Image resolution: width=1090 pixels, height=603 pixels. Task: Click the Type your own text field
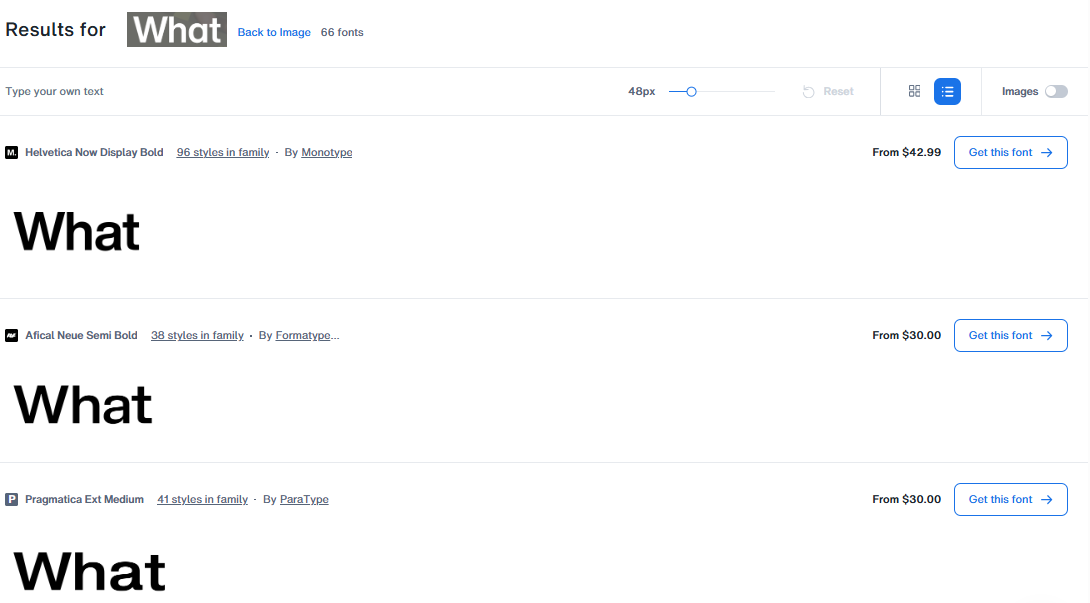pyautogui.click(x=306, y=91)
